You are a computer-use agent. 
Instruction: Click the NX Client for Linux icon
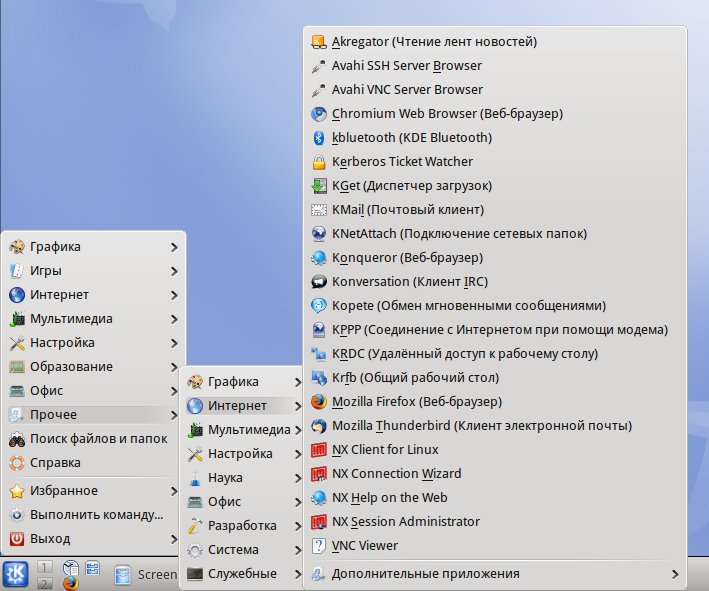[319, 449]
